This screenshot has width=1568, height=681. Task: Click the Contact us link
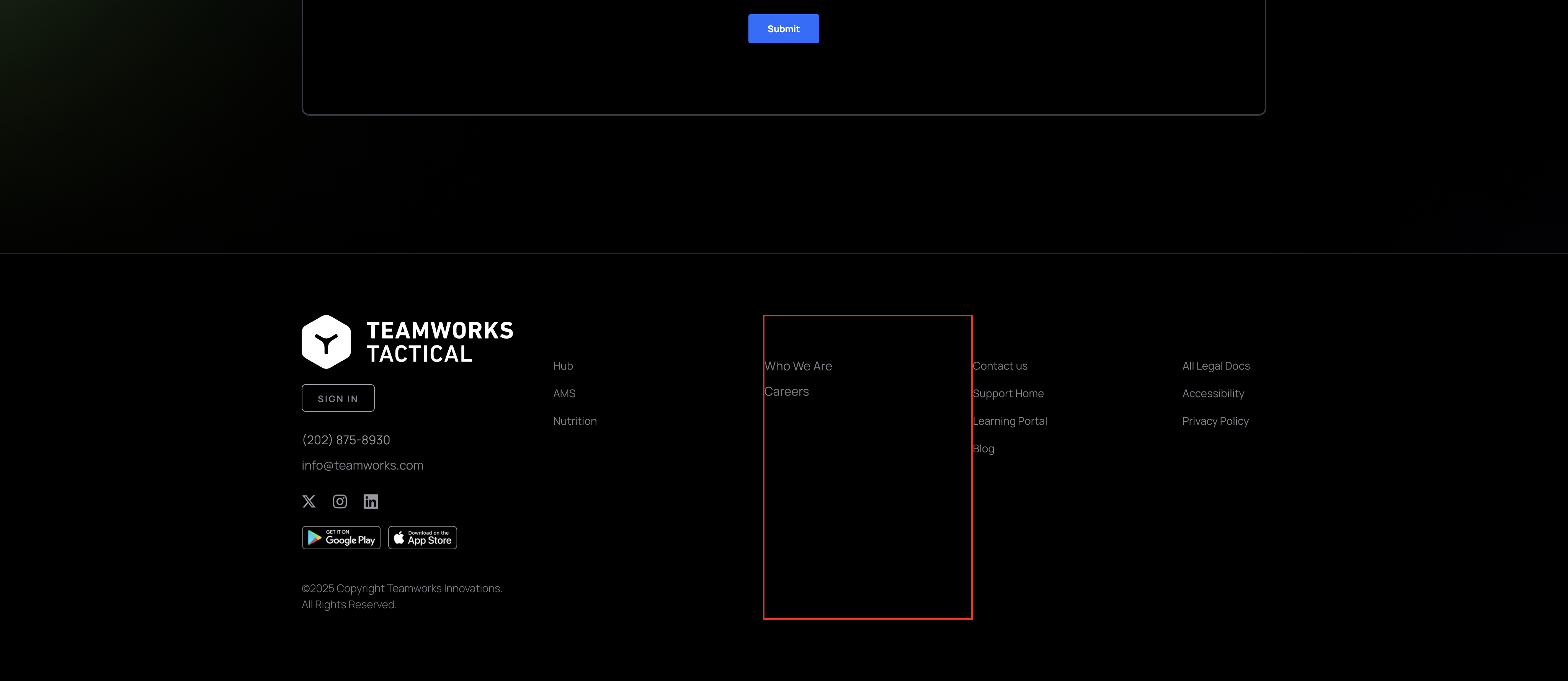pyautogui.click(x=1000, y=366)
